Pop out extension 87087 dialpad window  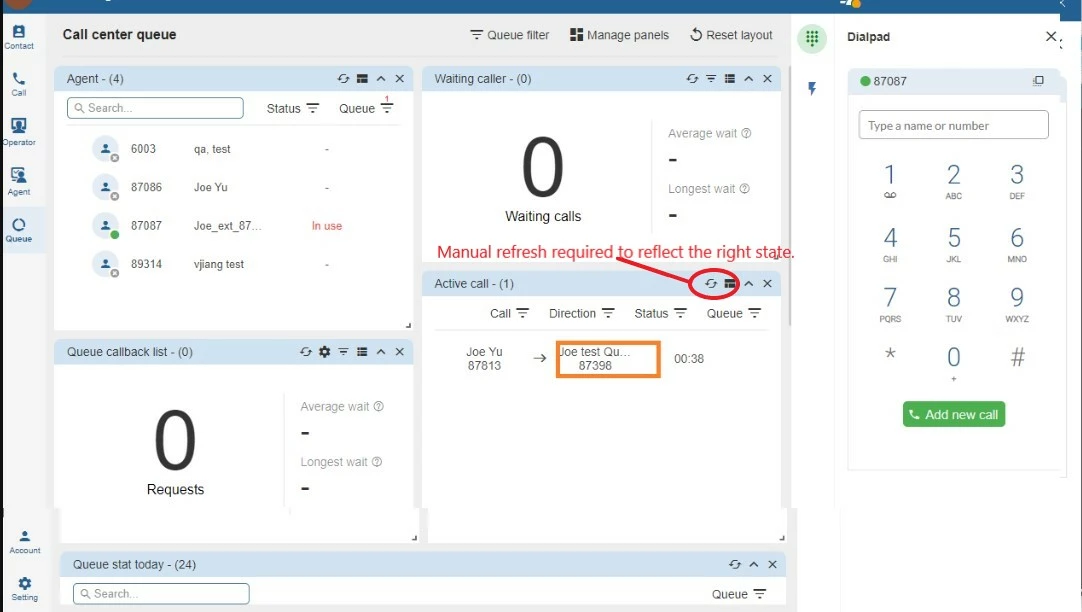click(1038, 81)
